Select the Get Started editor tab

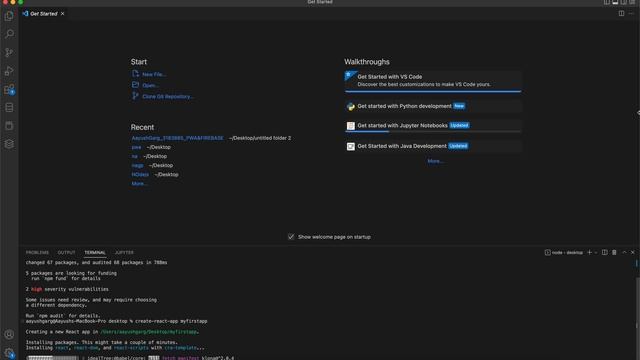pos(44,14)
